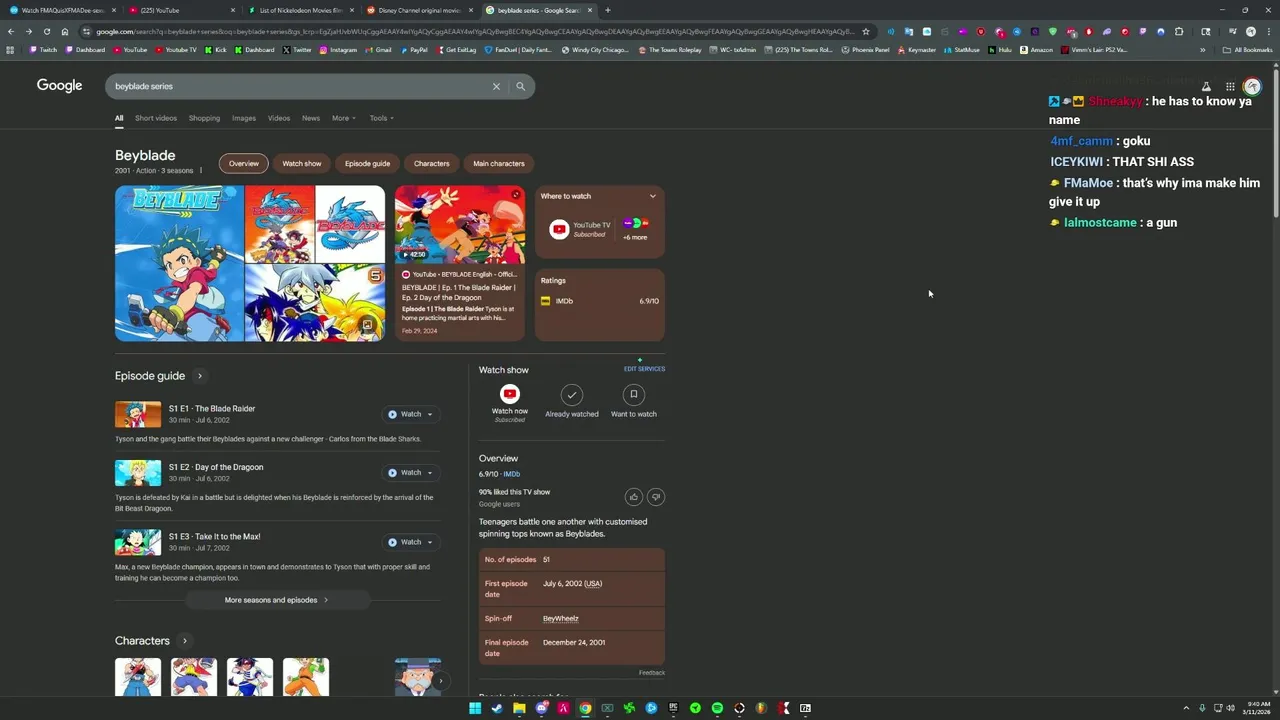1280x720 pixels.
Task: Open S1 E2 Day of the Dragon thumbnail
Action: [138, 473]
